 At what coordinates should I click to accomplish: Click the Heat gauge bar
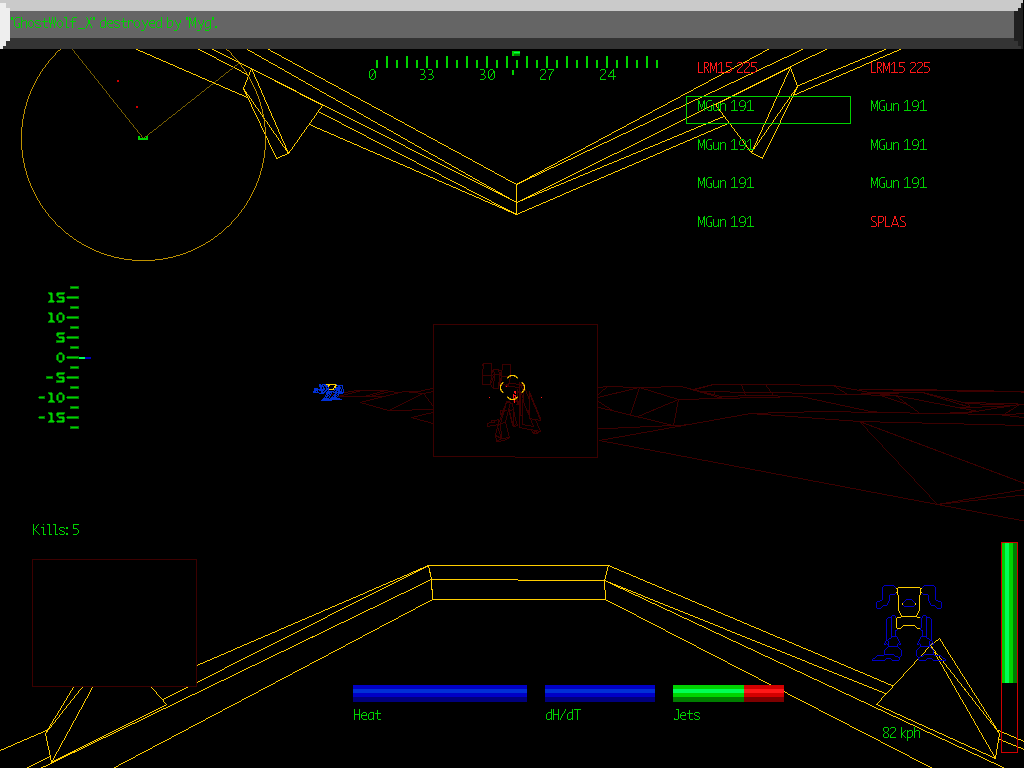440,693
